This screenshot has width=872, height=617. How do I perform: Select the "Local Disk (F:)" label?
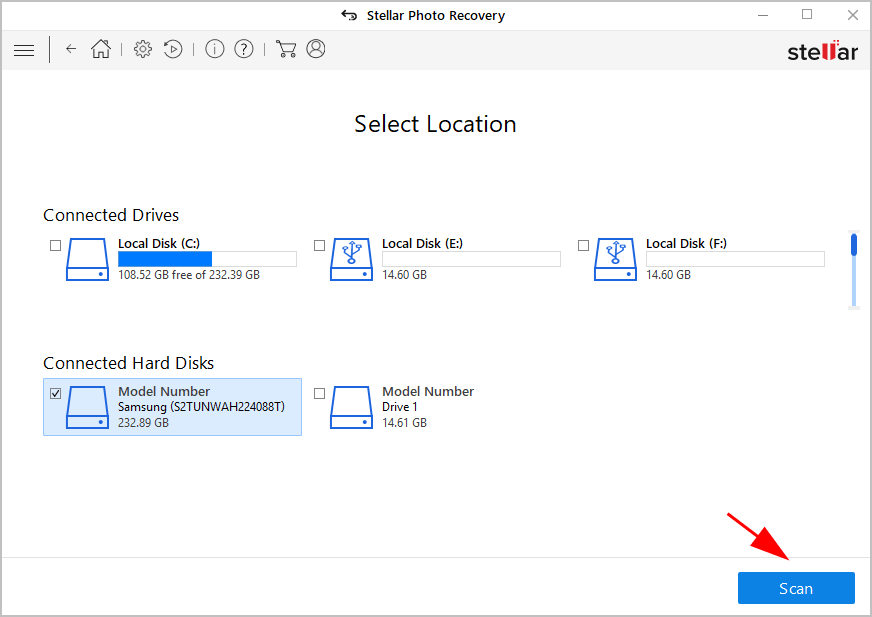click(x=686, y=244)
